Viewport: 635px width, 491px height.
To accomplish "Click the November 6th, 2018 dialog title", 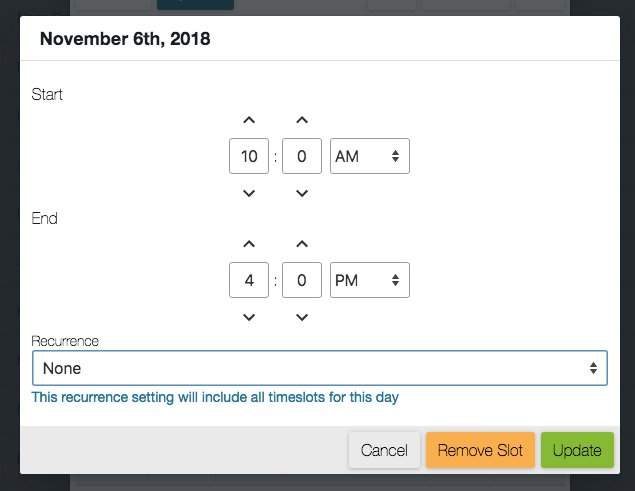I will click(x=124, y=40).
